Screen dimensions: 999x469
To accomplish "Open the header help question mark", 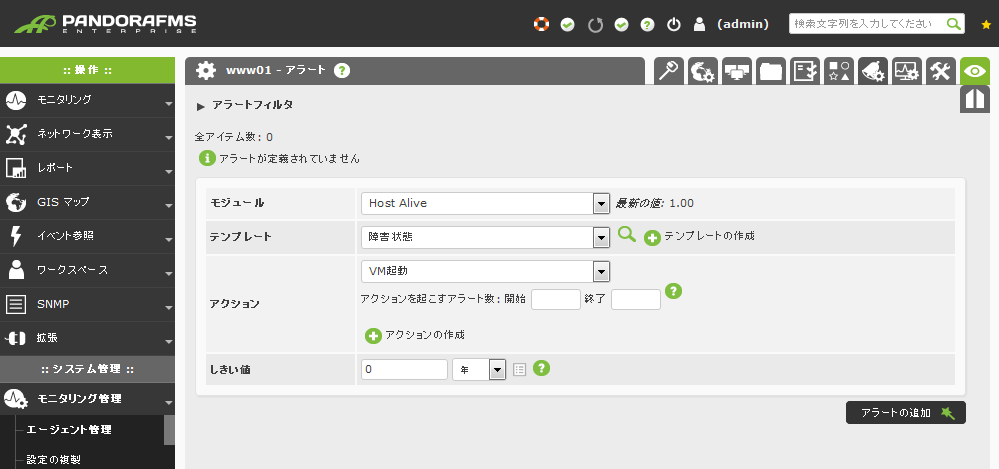I will [647, 25].
